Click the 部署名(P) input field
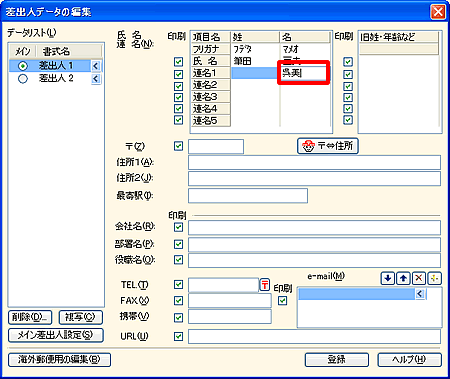 coord(314,245)
